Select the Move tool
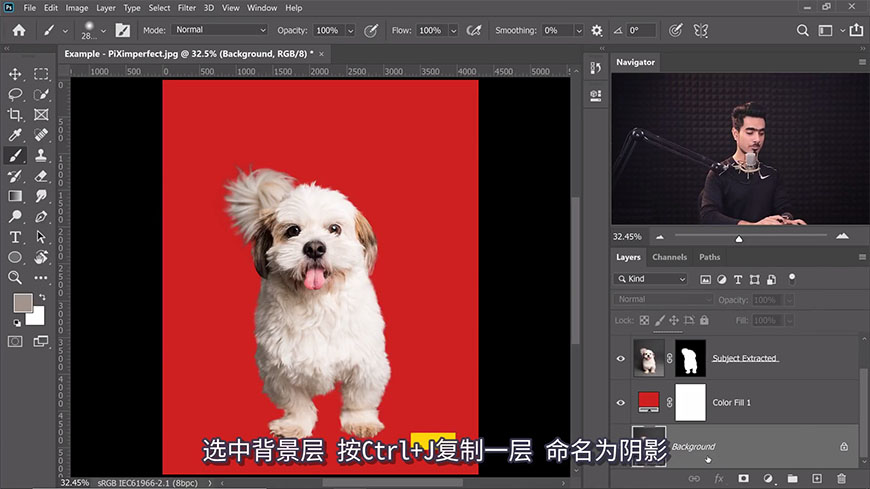870x489 pixels. (x=15, y=74)
